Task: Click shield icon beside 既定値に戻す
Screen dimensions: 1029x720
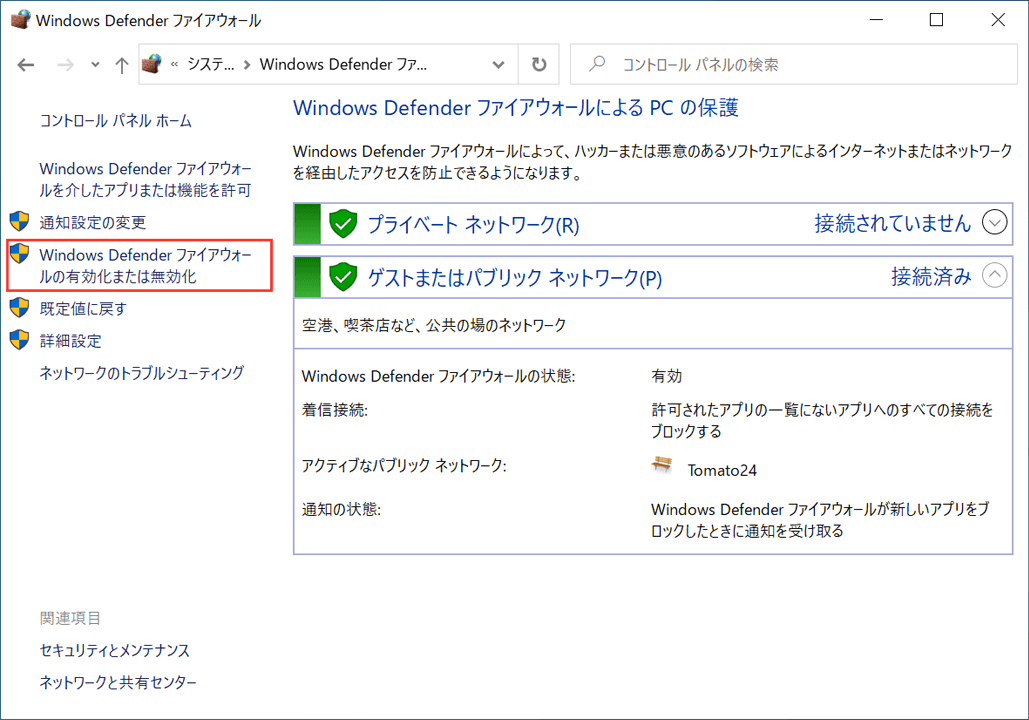Action: pos(20,307)
